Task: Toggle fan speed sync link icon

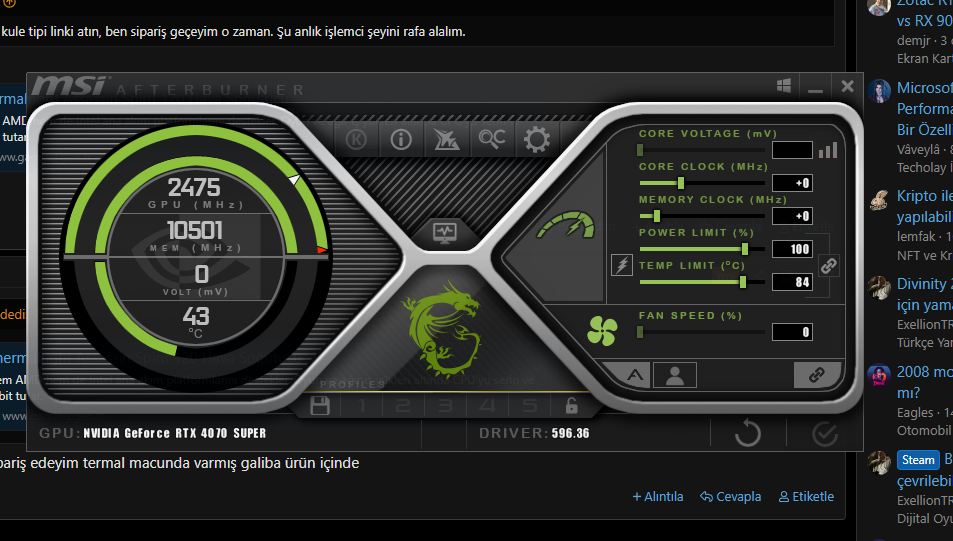Action: (817, 374)
